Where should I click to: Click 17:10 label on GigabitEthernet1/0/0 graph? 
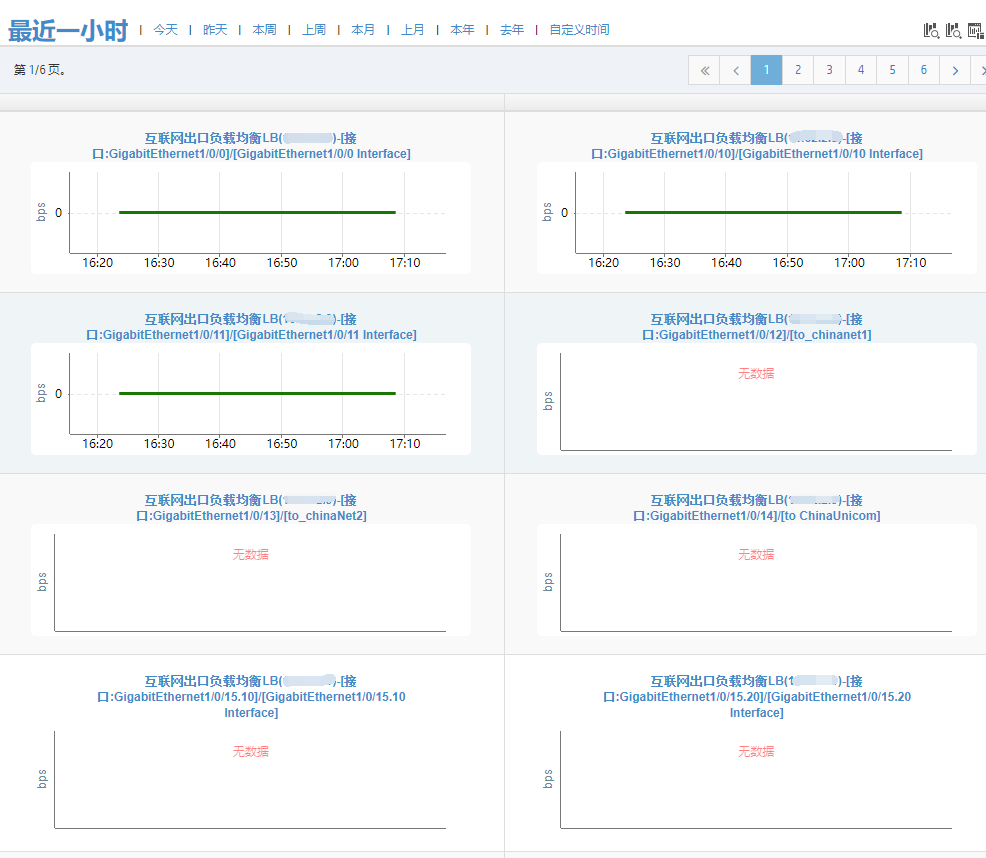pos(405,263)
